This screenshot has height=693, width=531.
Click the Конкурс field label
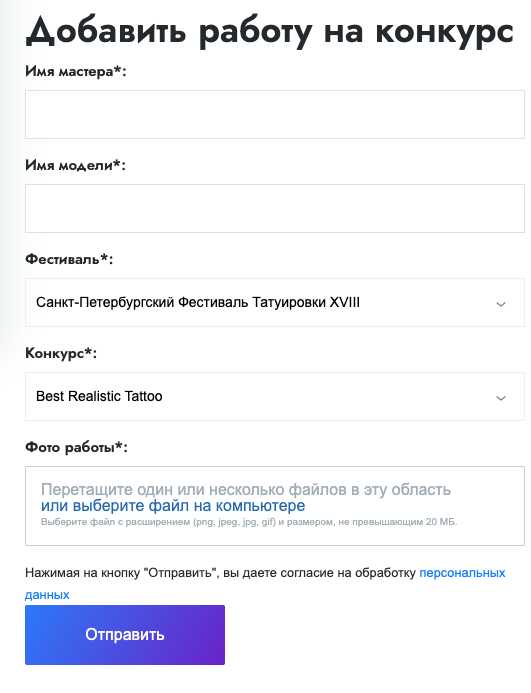61,353
